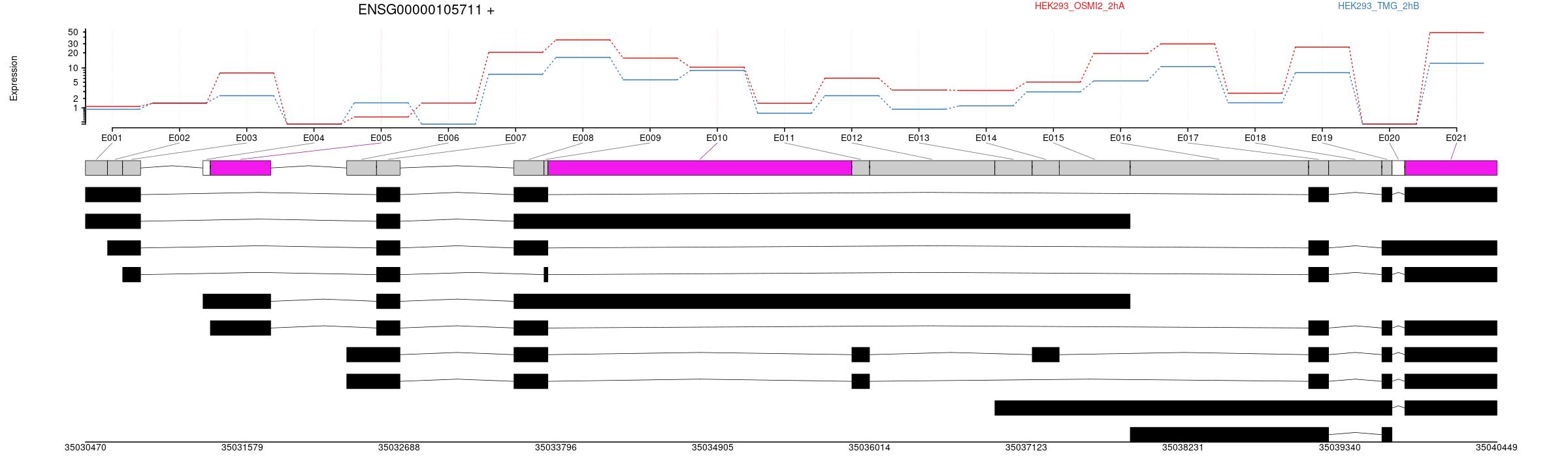Click the vertical Expression axis label

coord(14,78)
